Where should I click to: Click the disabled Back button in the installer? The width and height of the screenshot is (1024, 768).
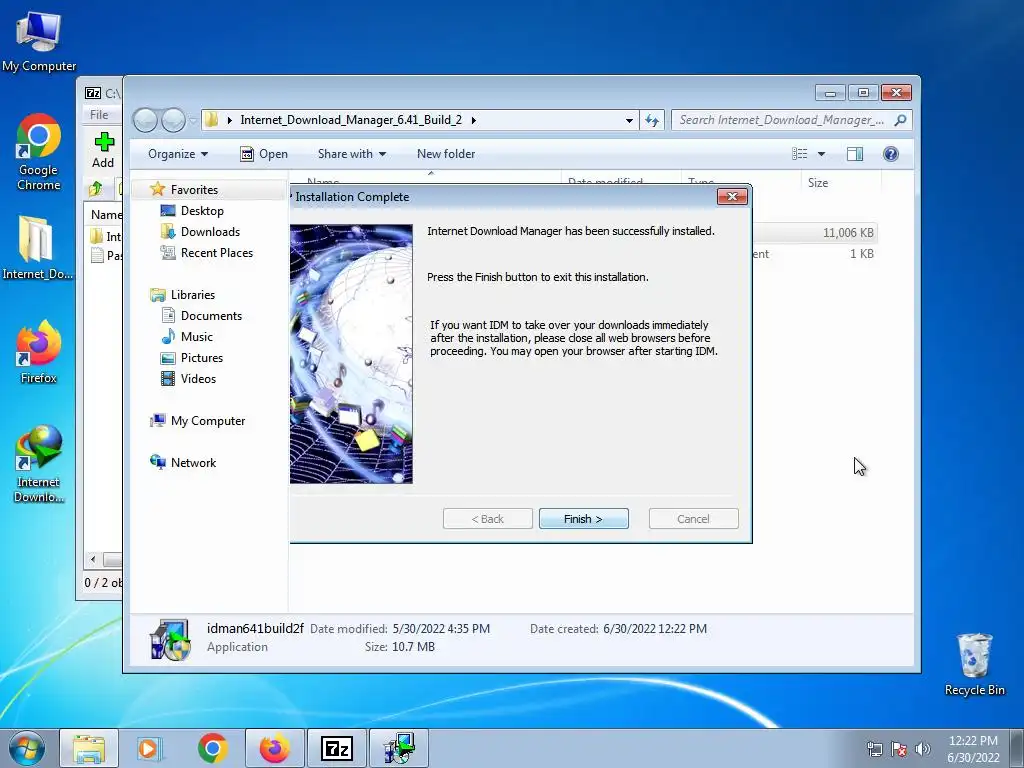tap(487, 519)
